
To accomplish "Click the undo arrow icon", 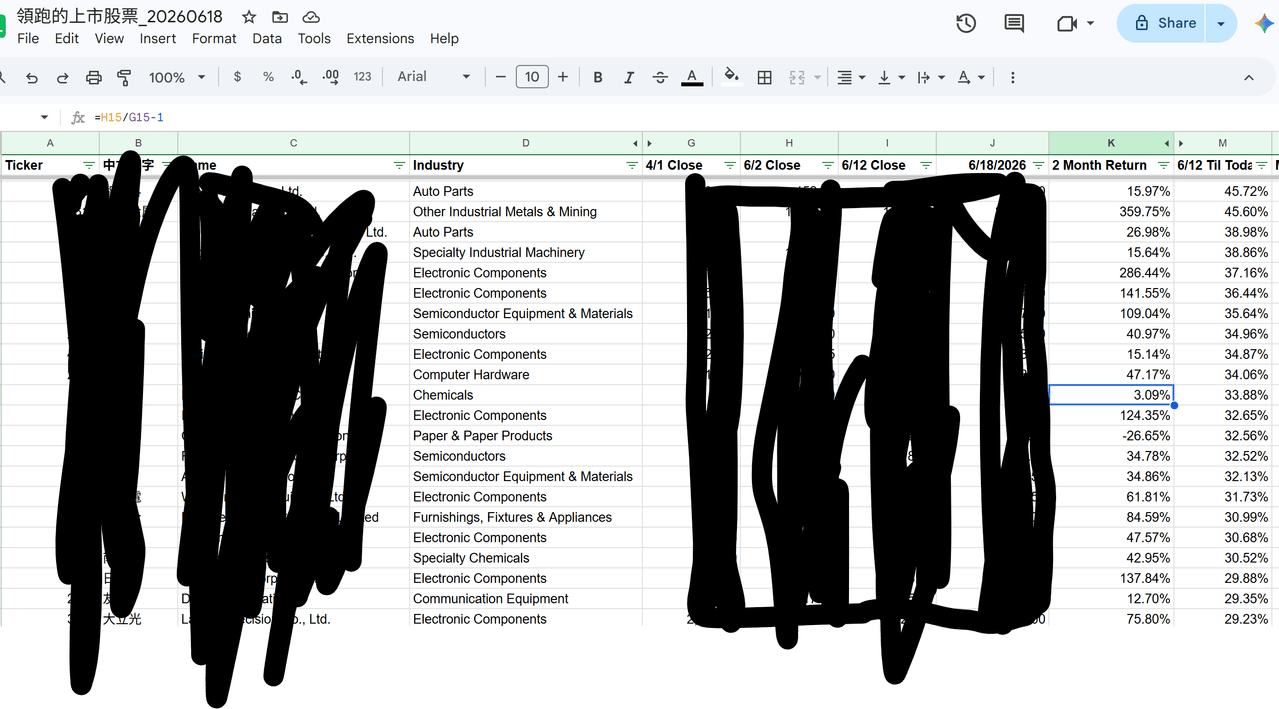I will pyautogui.click(x=32, y=77).
